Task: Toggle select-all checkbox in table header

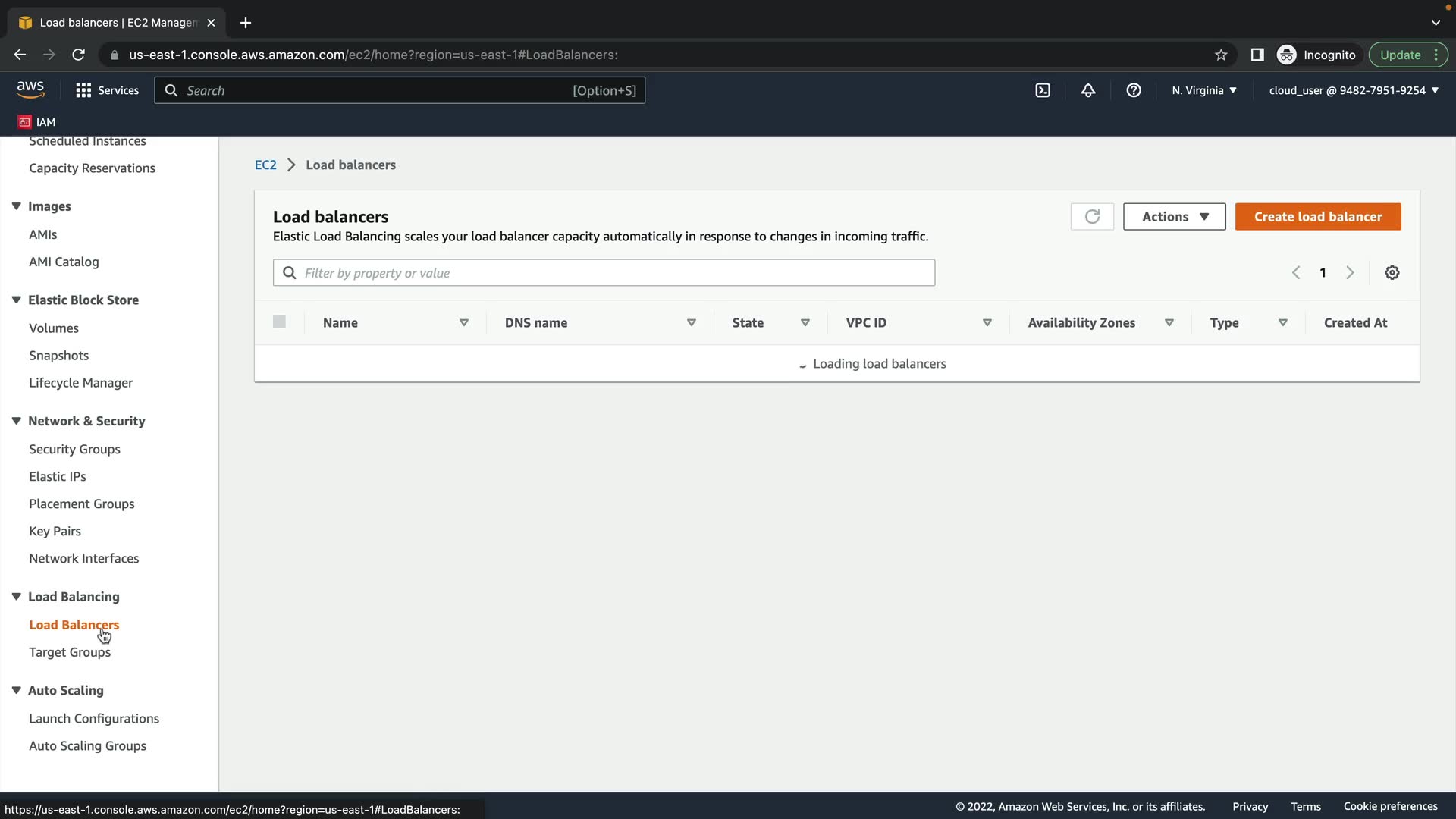Action: coord(279,322)
